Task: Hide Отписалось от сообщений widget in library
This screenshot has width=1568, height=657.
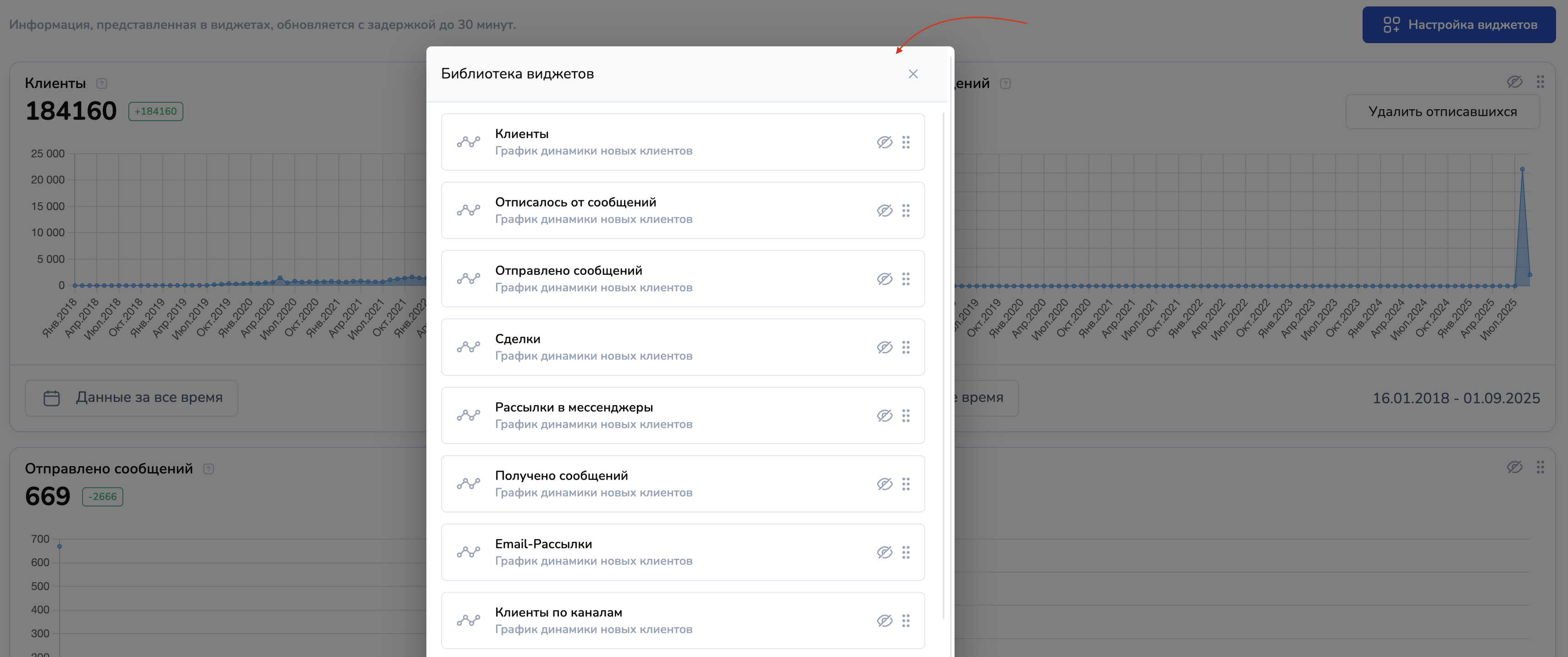Action: click(x=884, y=211)
